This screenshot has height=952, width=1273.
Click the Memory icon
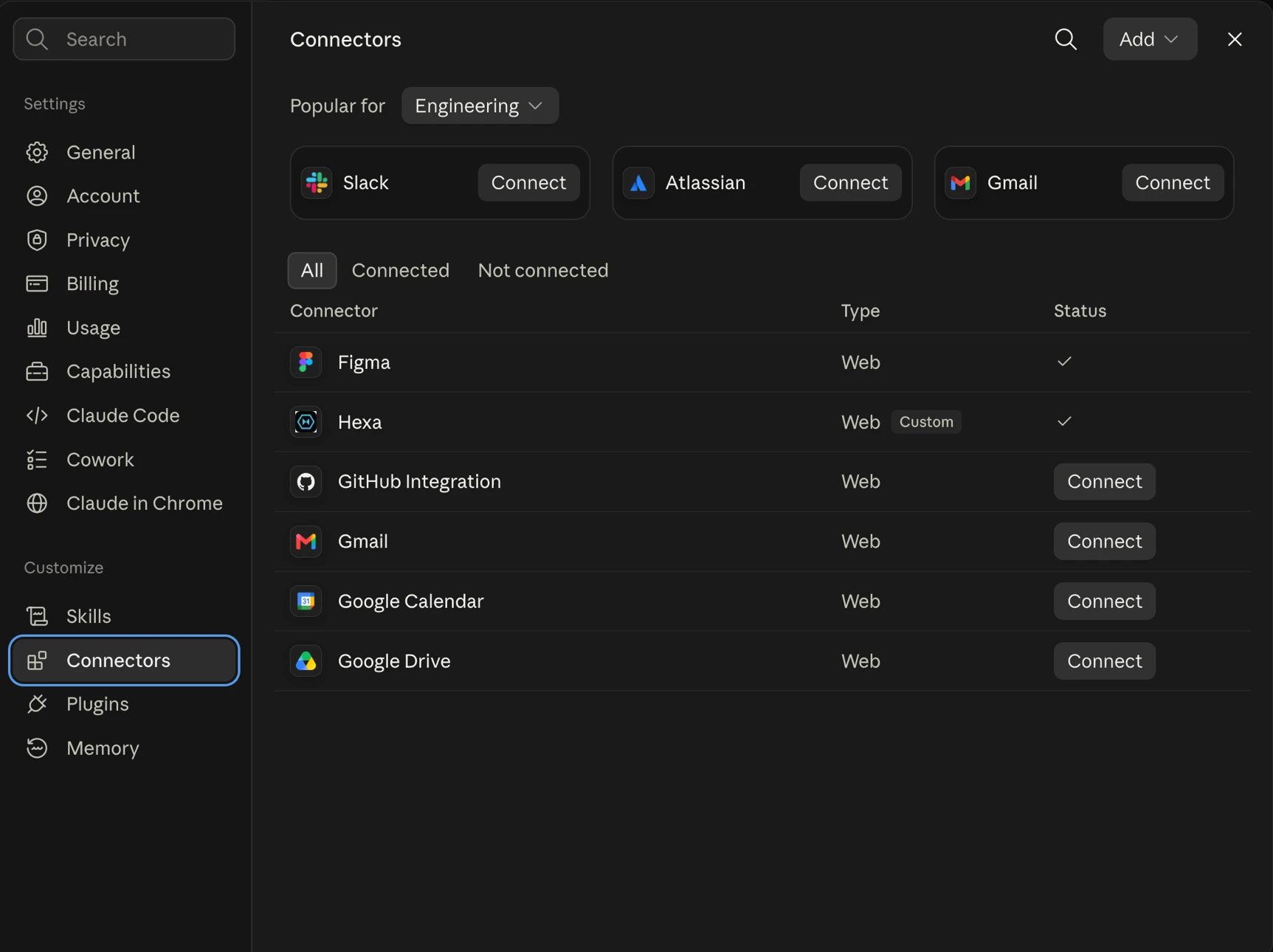pyautogui.click(x=37, y=748)
